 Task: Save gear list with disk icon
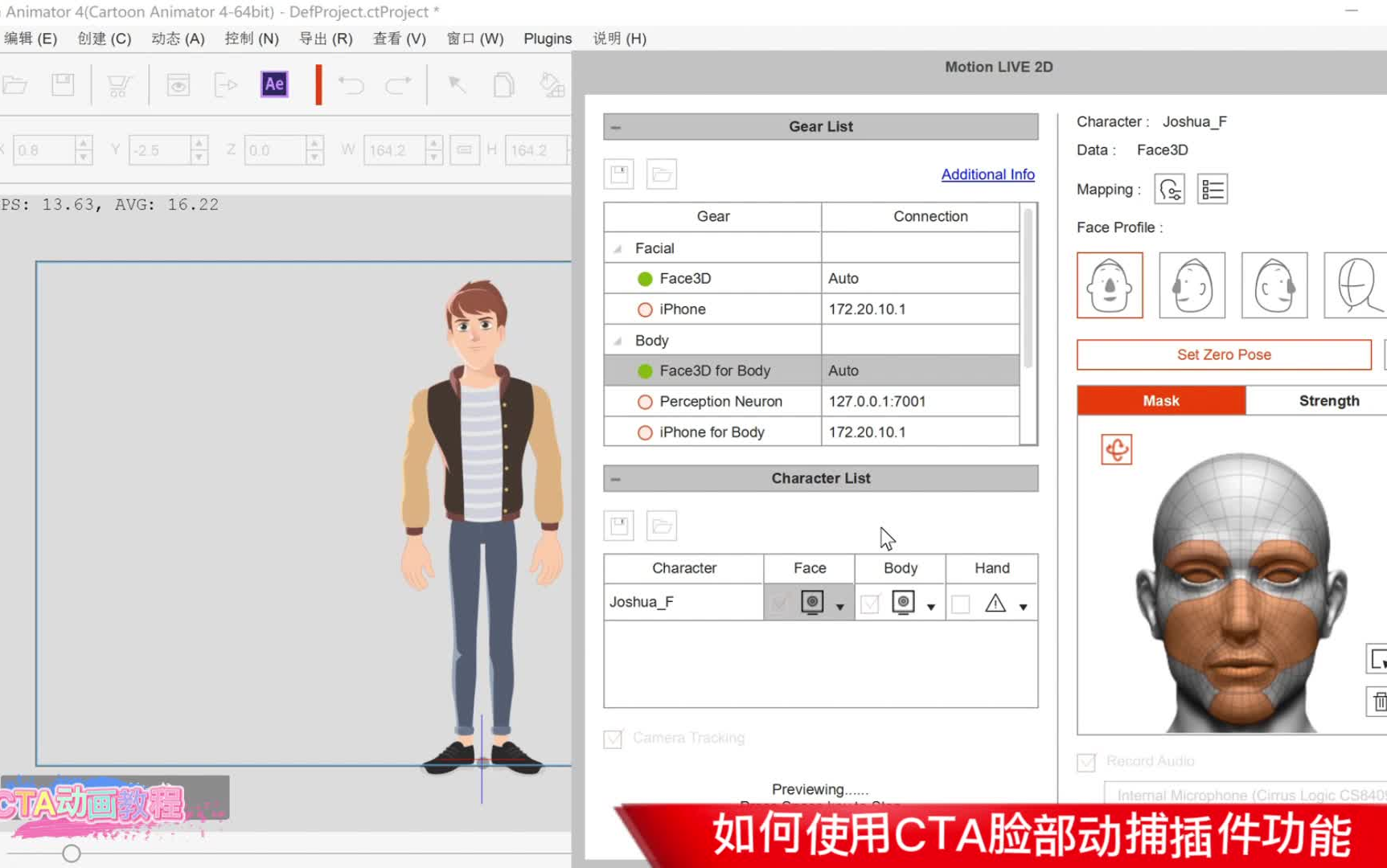619,174
